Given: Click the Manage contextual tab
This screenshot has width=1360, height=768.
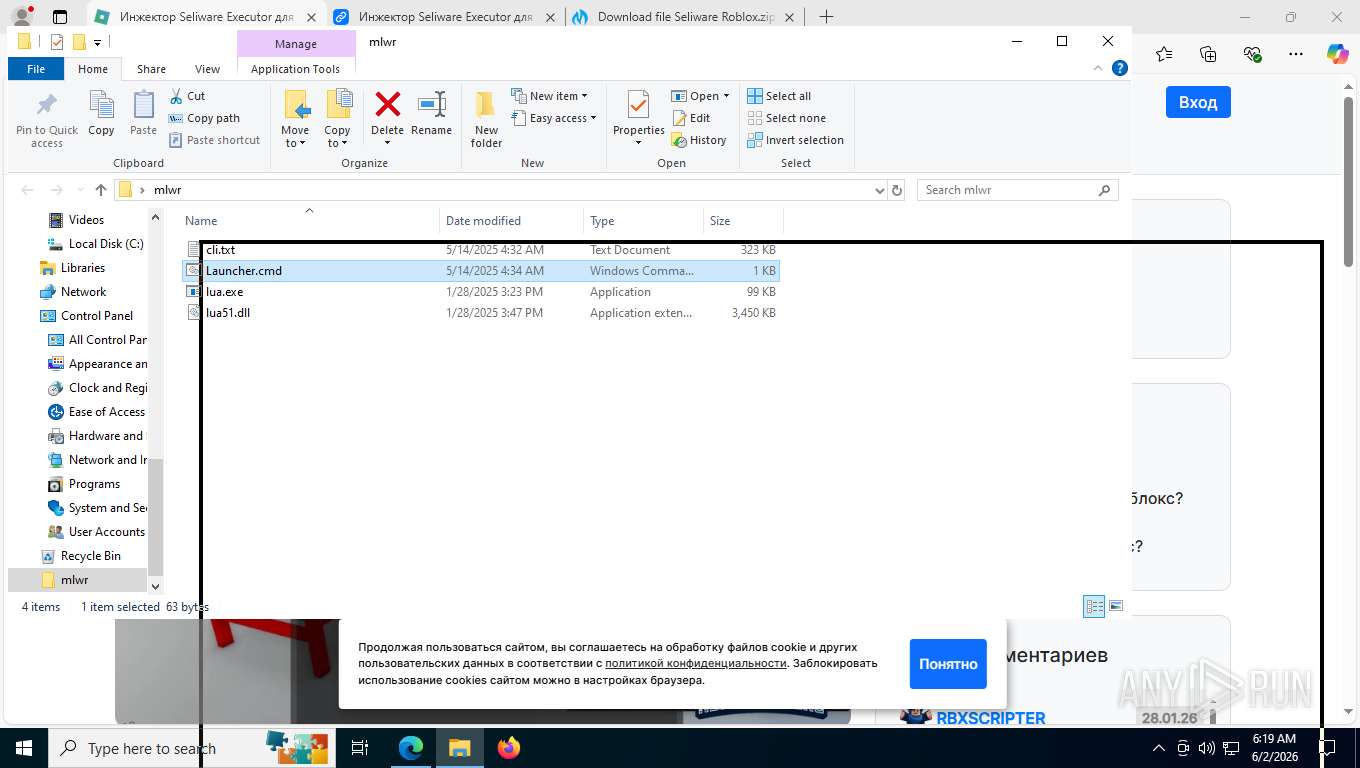Looking at the screenshot, I should (x=296, y=44).
